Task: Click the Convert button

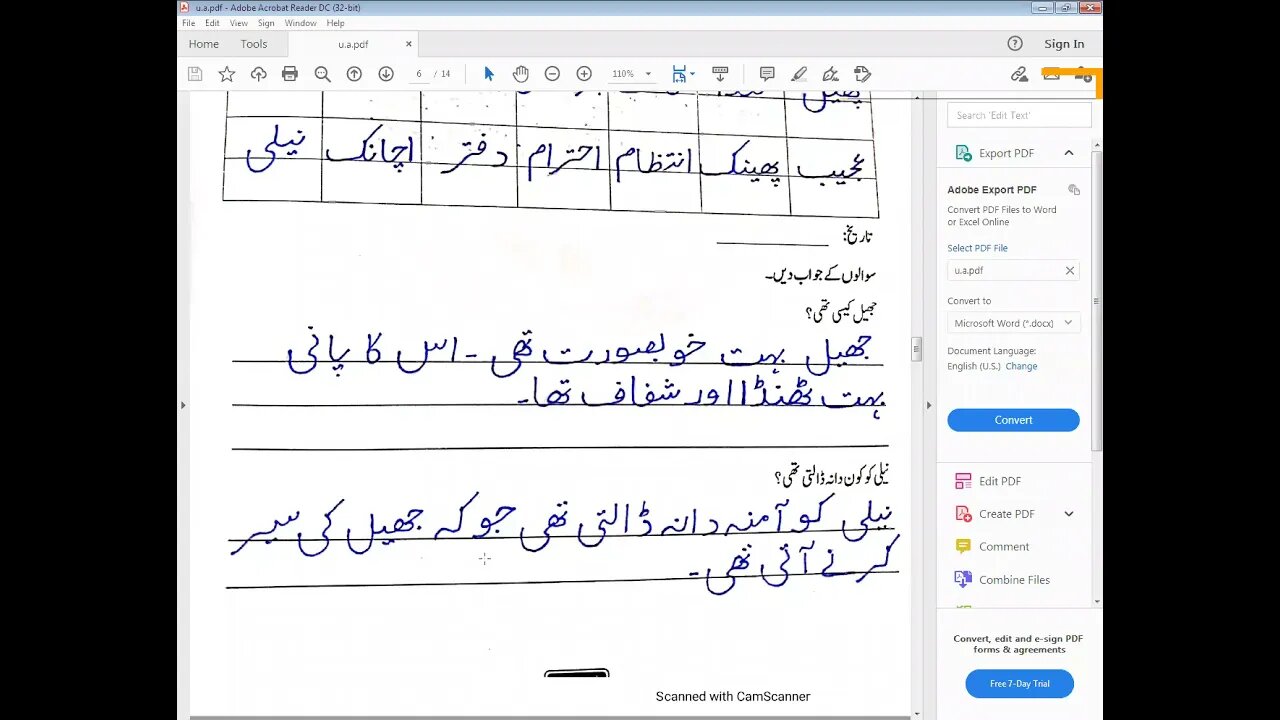Action: click(x=1013, y=420)
